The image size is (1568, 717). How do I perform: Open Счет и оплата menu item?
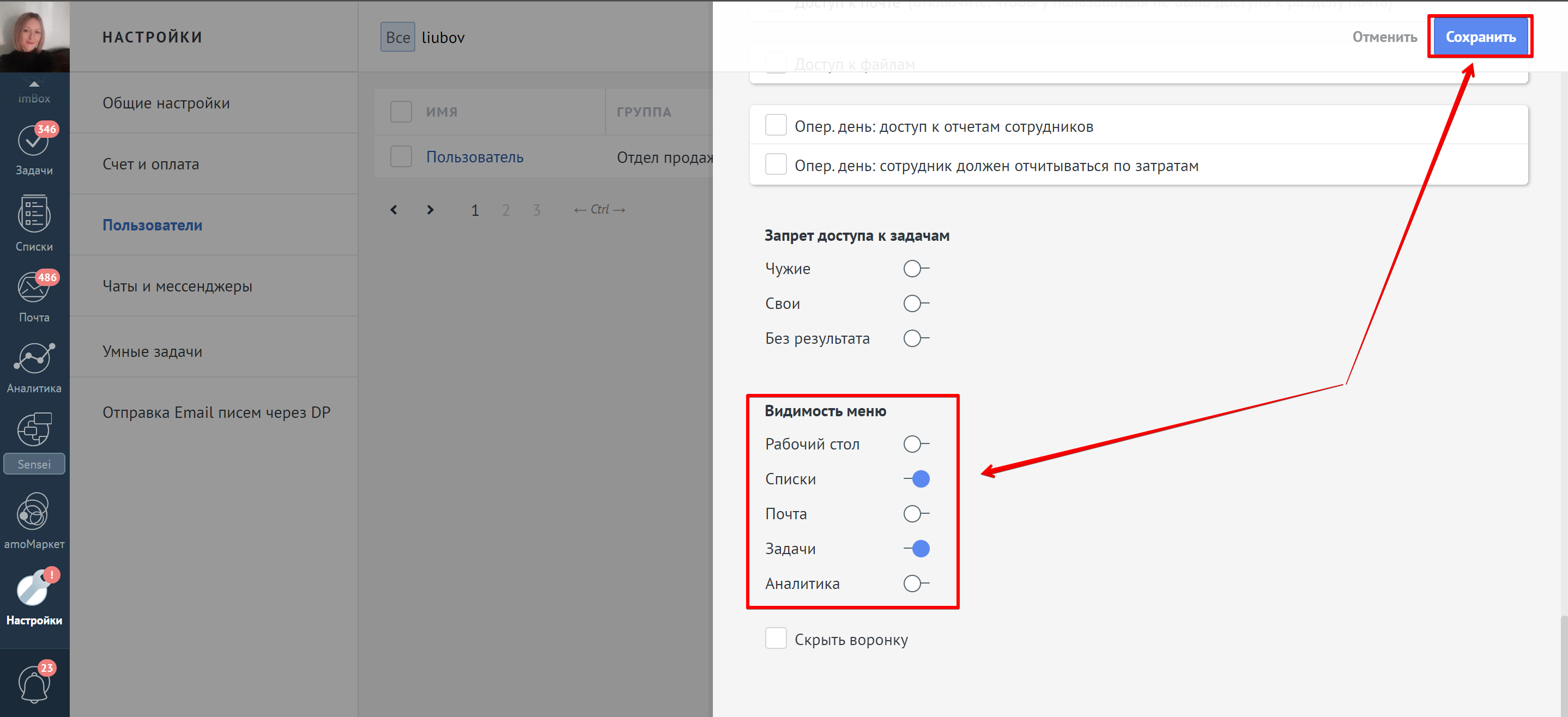(x=214, y=164)
